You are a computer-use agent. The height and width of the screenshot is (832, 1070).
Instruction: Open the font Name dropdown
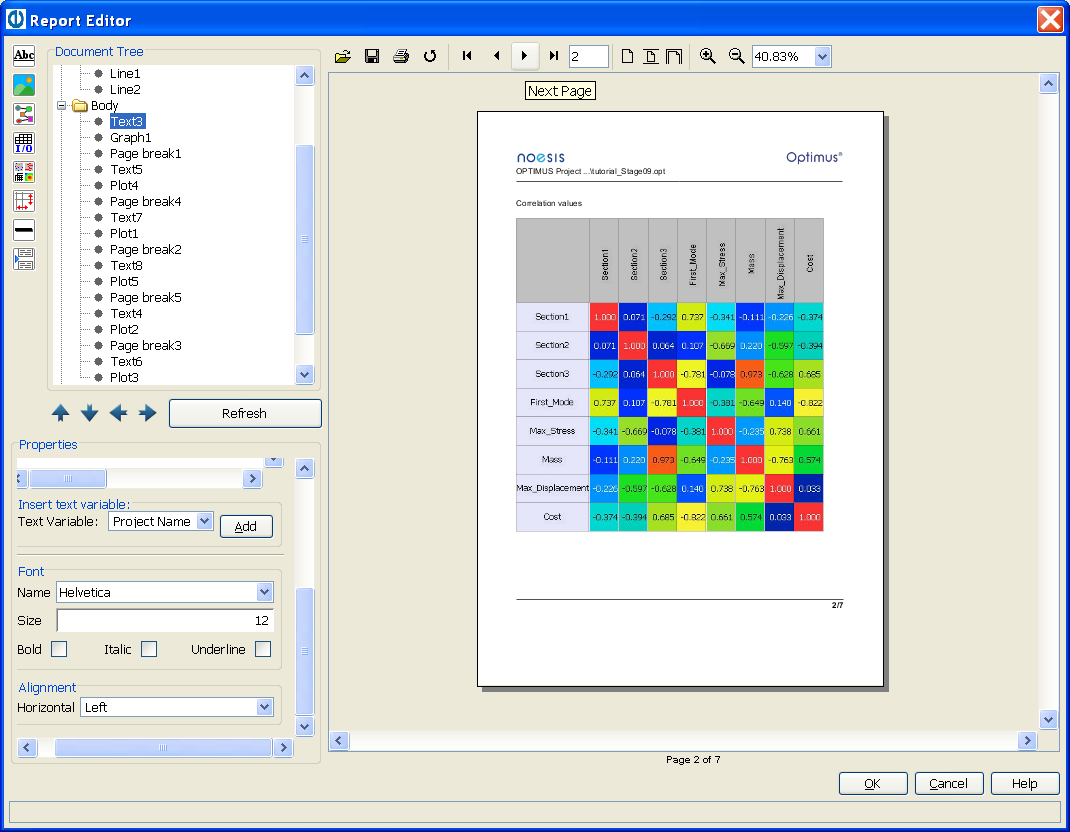tap(264, 592)
